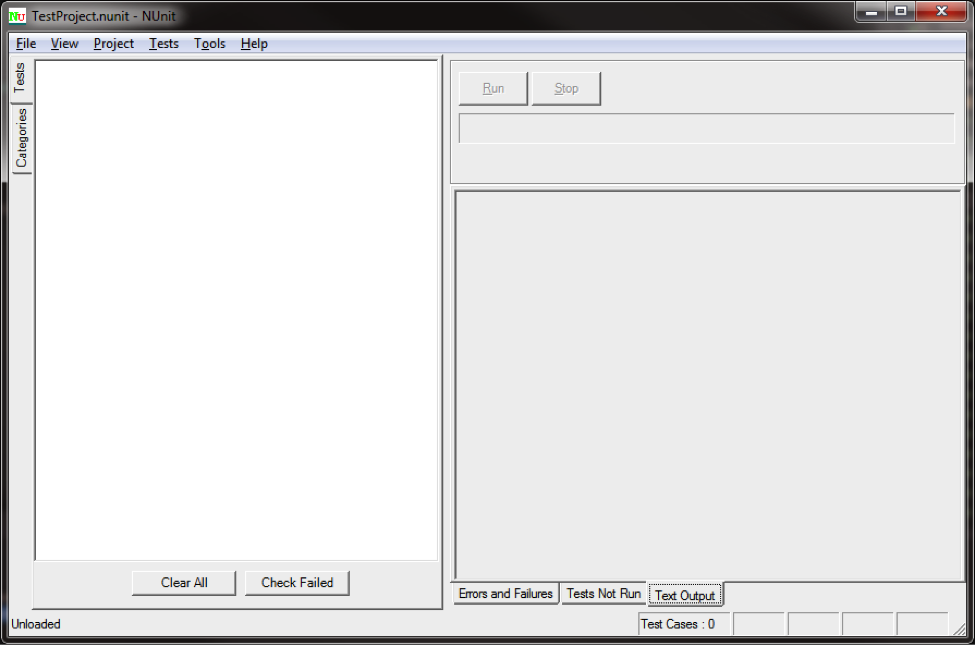Select the Errors and Failures tab
Viewport: 975px width, 645px height.
coord(506,593)
